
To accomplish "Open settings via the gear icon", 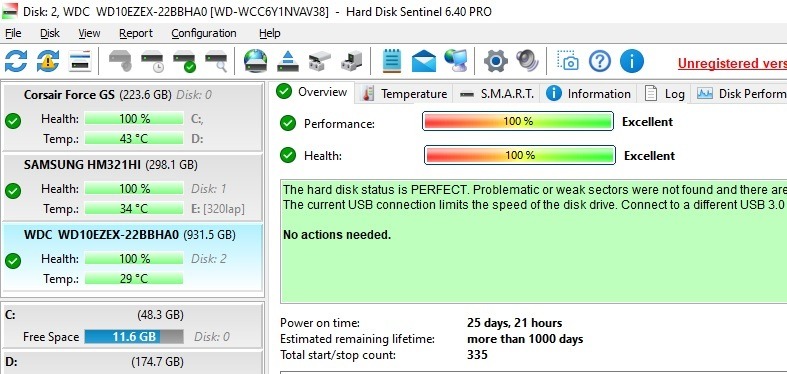I will (x=496, y=61).
